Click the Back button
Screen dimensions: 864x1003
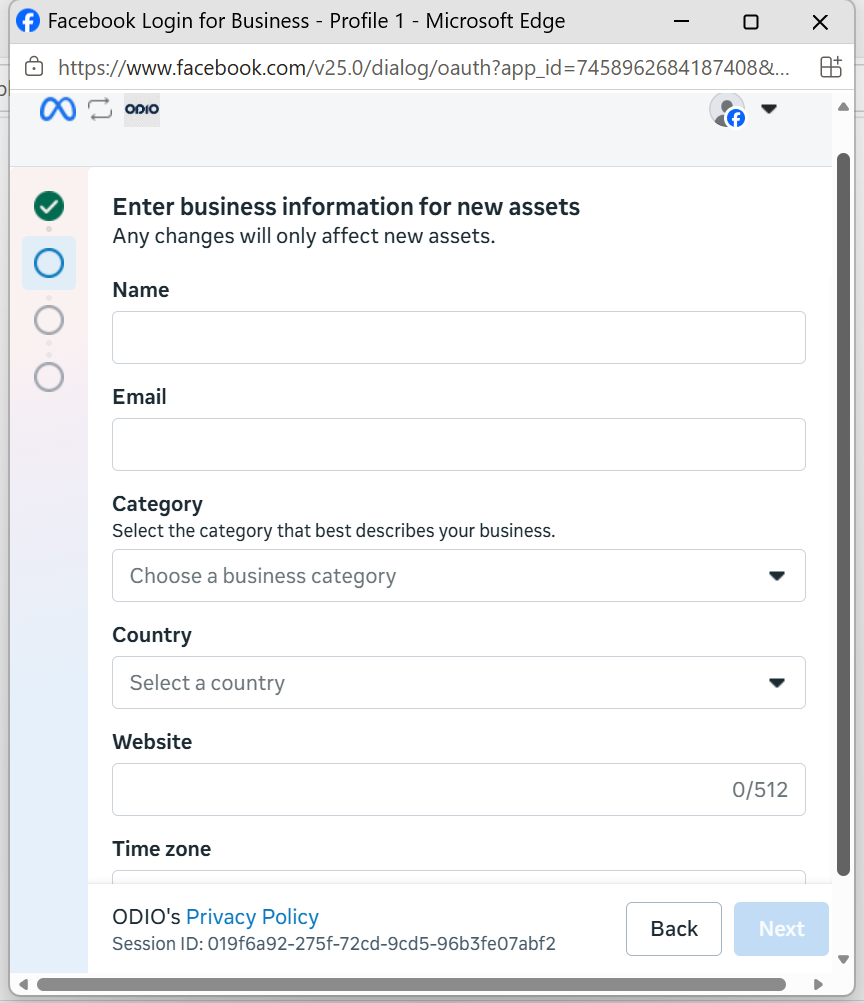pos(674,929)
